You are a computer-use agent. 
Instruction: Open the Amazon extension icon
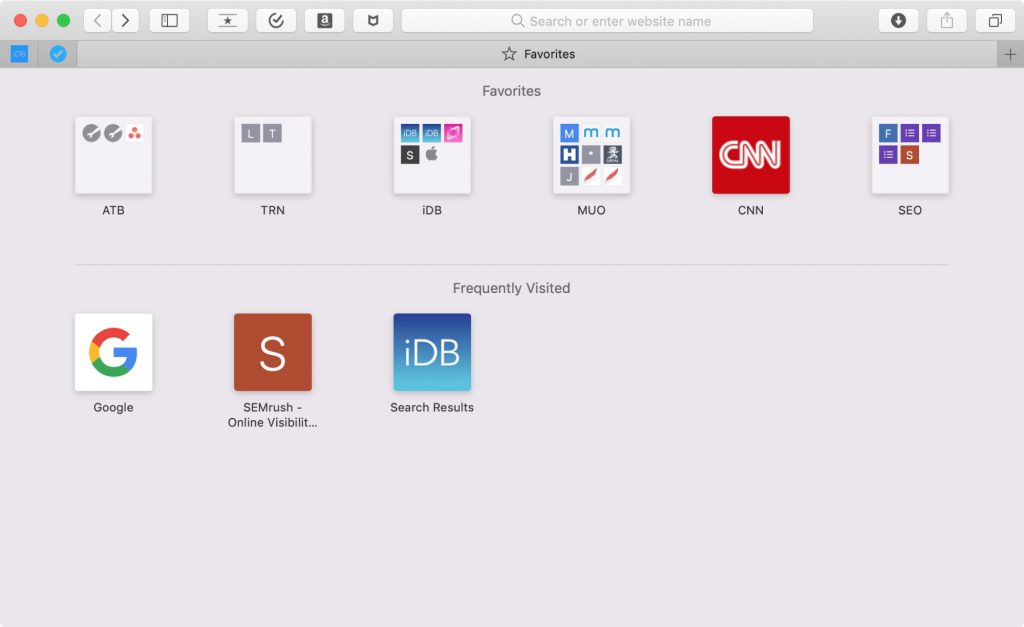(324, 20)
